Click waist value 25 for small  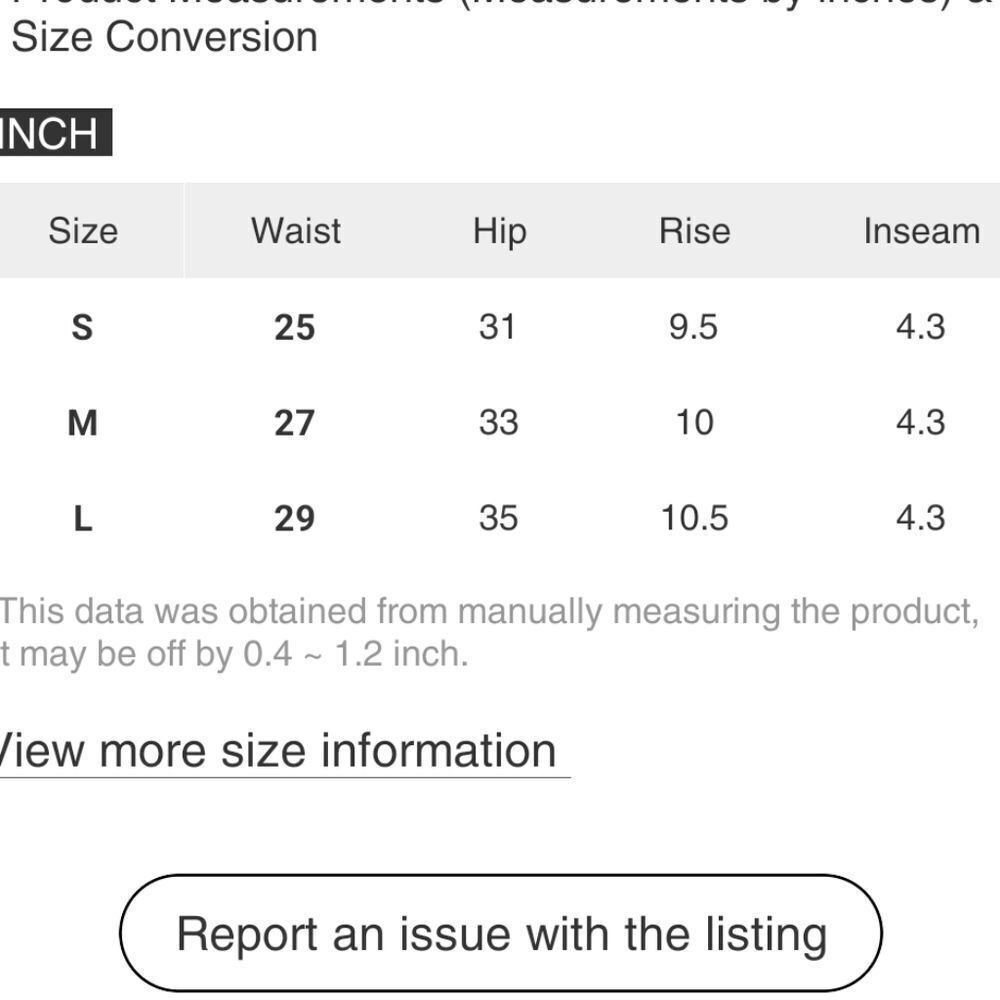(295, 328)
